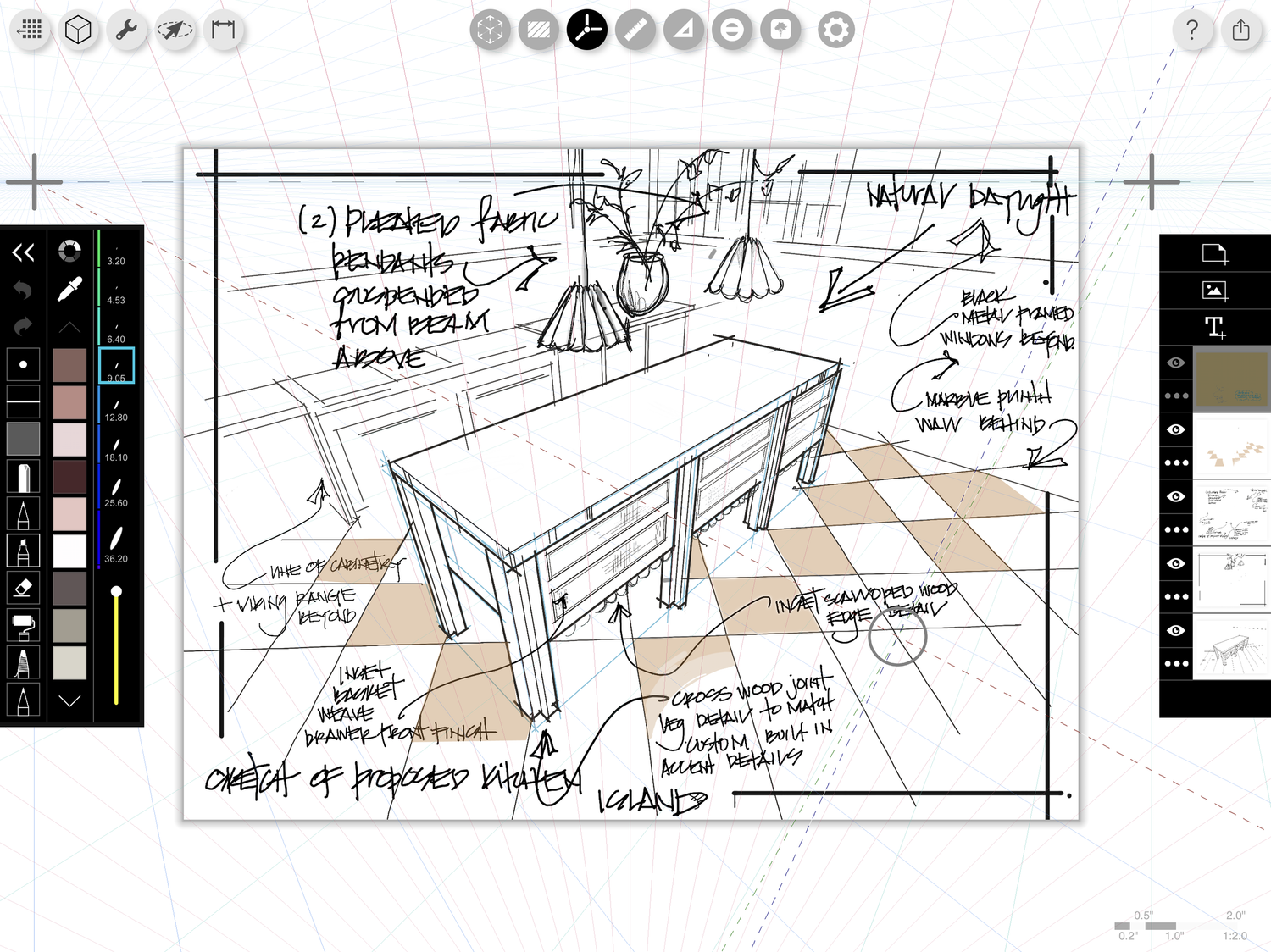This screenshot has width=1271, height=952.
Task: Hide the island perspective sketch layer
Action: tap(1176, 630)
